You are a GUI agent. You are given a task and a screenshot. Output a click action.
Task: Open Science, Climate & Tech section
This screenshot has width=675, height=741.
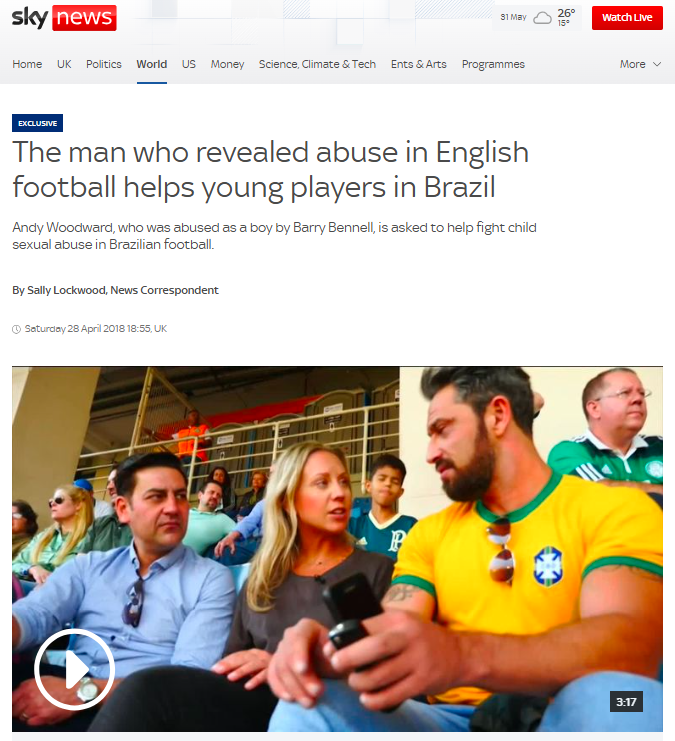317,64
